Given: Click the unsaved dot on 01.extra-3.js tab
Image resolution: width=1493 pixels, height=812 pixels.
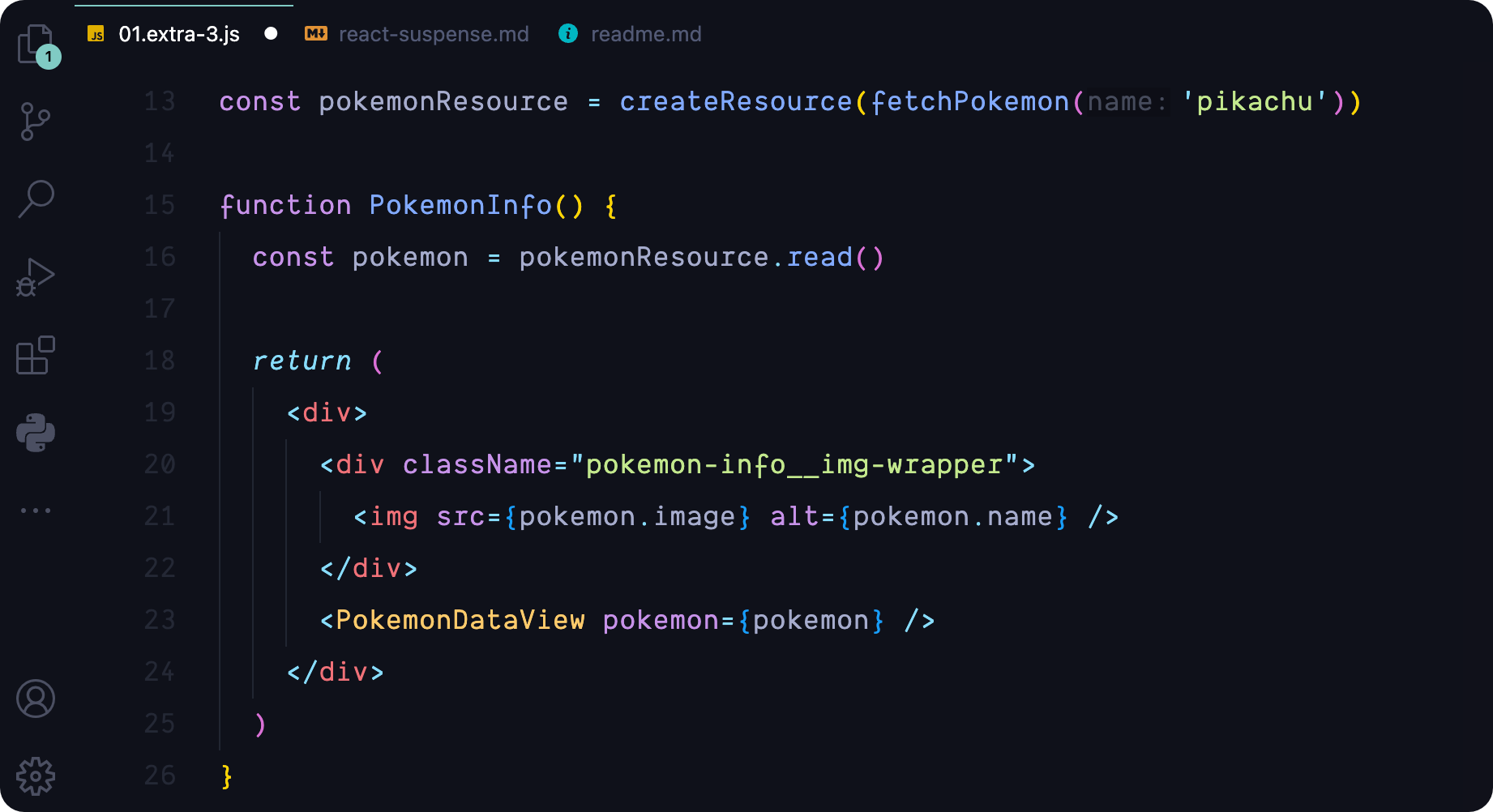Looking at the screenshot, I should click(271, 33).
